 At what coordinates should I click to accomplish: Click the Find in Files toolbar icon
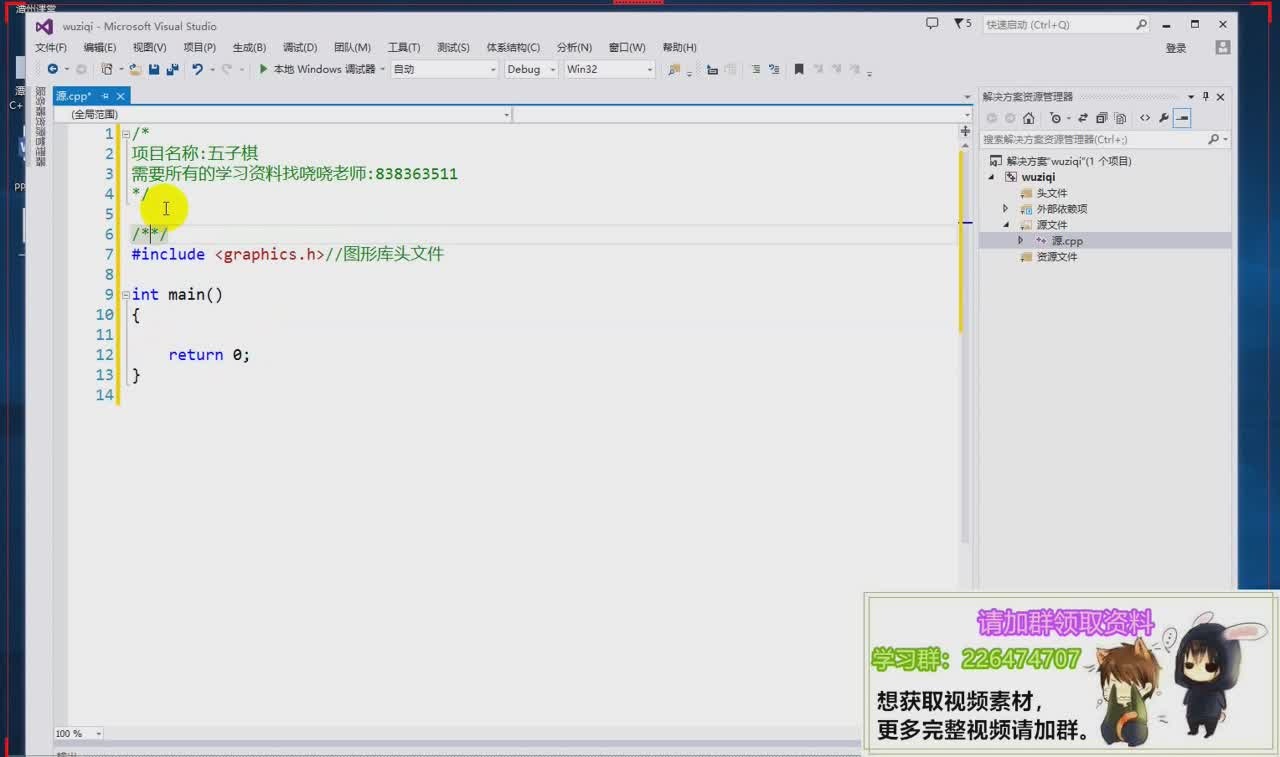point(674,69)
